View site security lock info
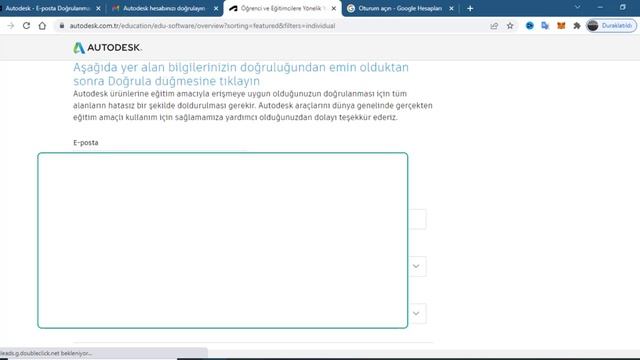Screen dimensions: 640x360 click(x=62, y=26)
